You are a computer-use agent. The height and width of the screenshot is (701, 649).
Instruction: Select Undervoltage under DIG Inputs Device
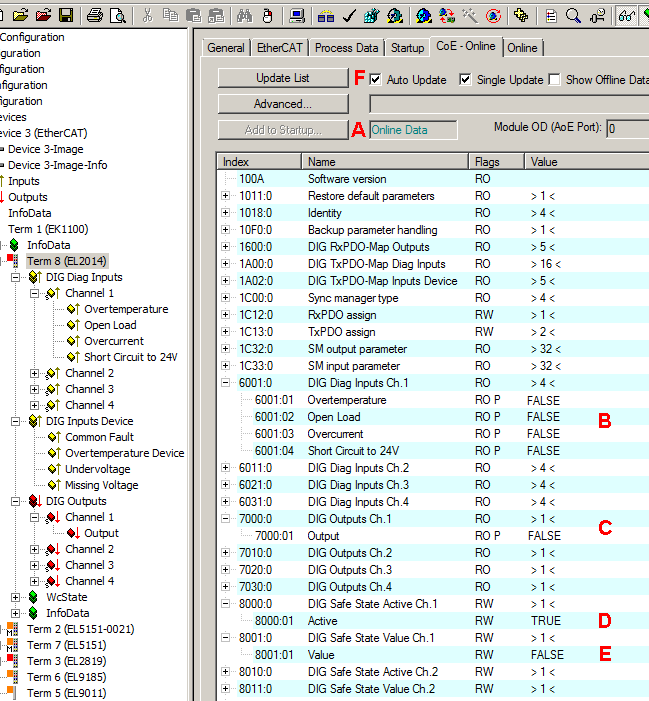(x=98, y=469)
